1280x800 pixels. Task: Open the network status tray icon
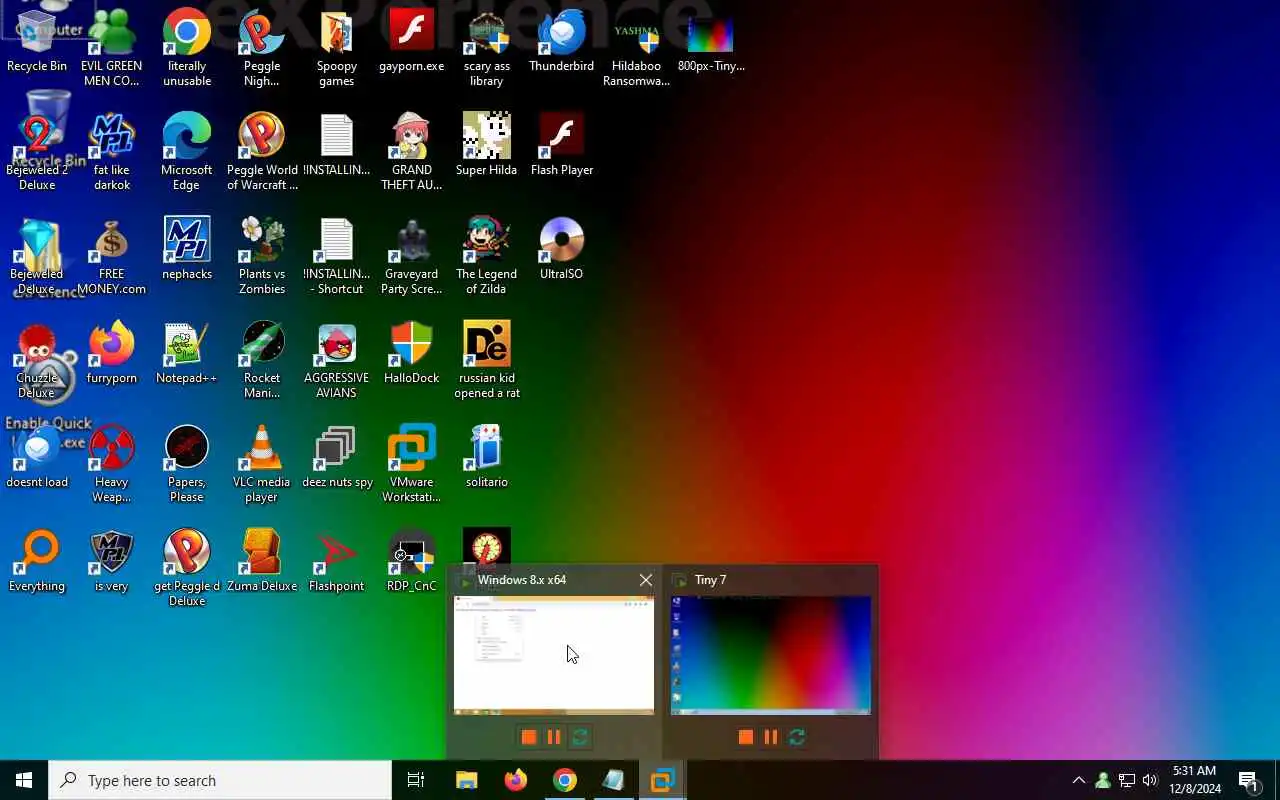click(x=1127, y=780)
